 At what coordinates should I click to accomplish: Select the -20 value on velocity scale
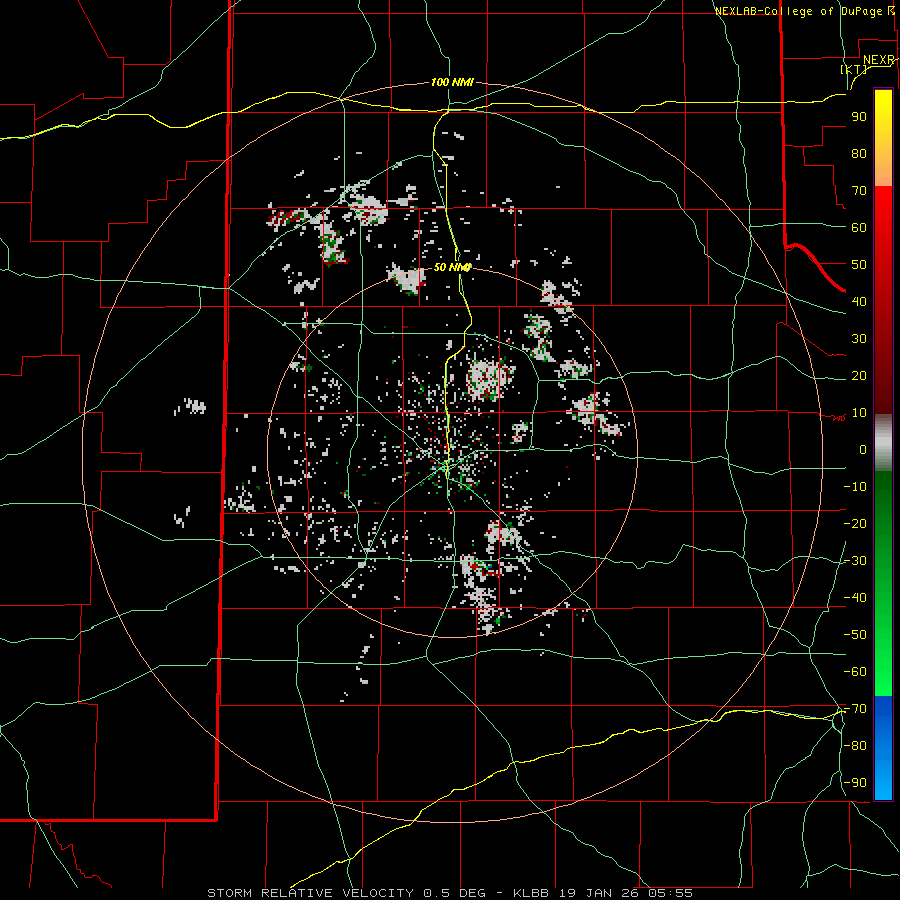coord(855,523)
